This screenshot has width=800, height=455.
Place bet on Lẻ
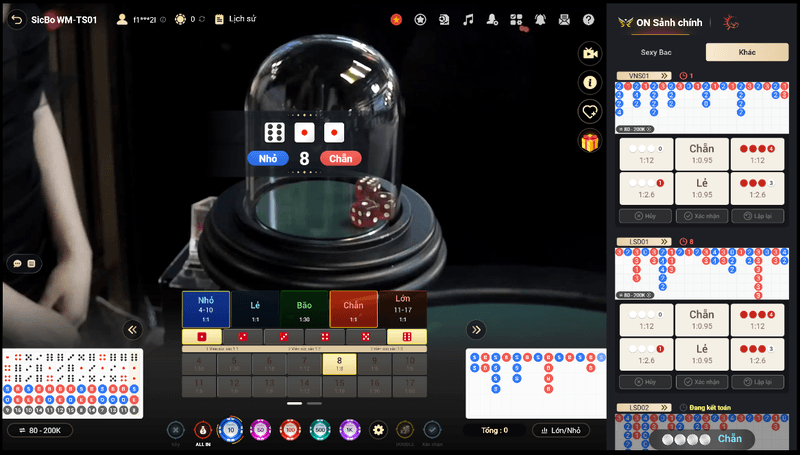(x=255, y=309)
